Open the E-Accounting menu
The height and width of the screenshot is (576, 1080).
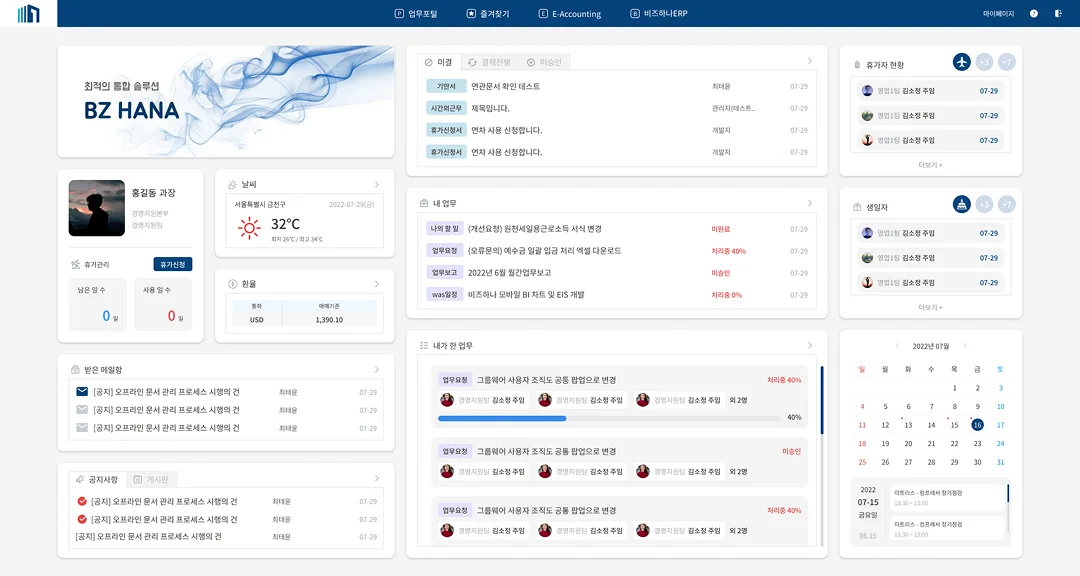click(570, 14)
